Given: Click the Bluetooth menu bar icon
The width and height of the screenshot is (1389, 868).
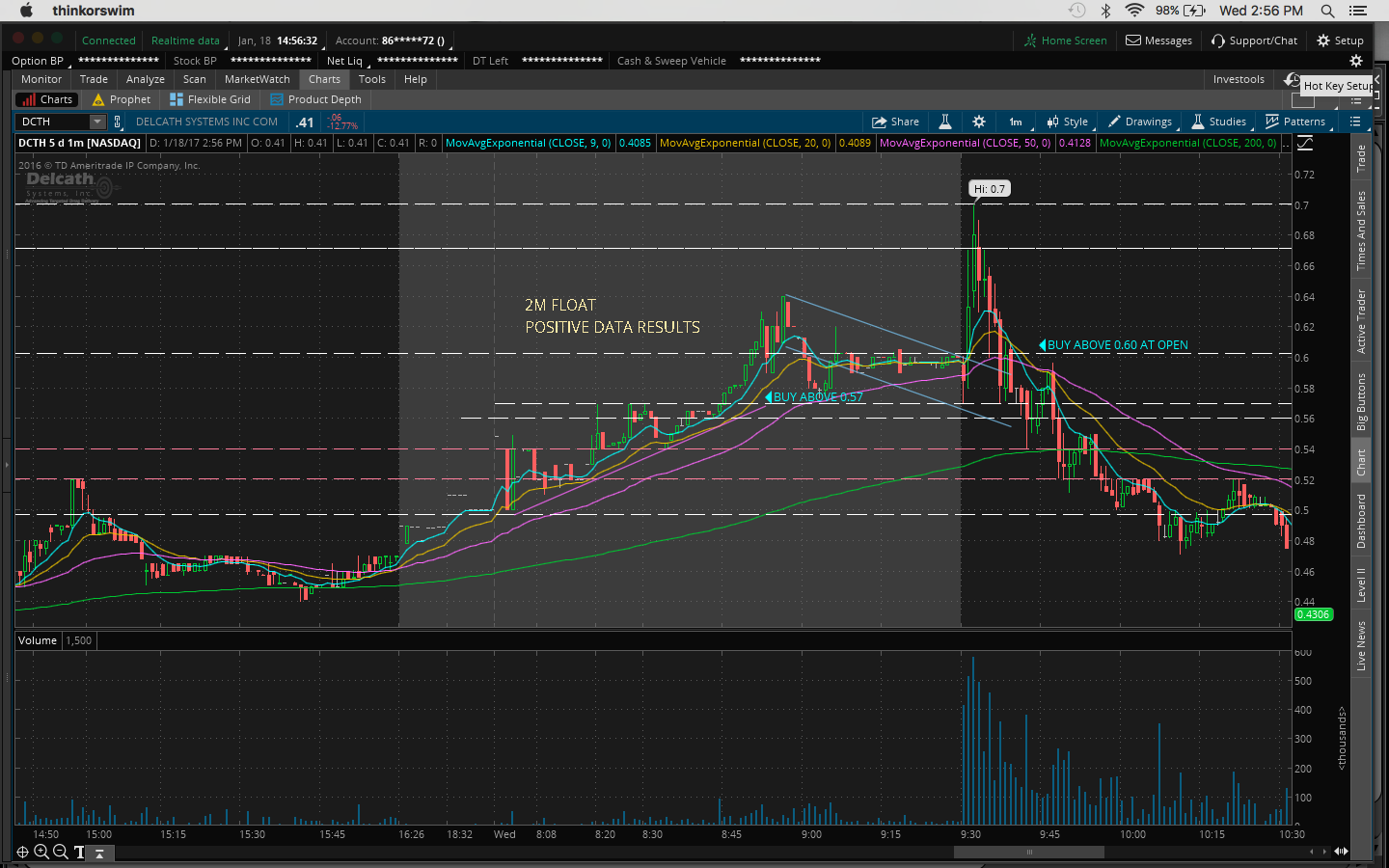Looking at the screenshot, I should click(x=1106, y=11).
